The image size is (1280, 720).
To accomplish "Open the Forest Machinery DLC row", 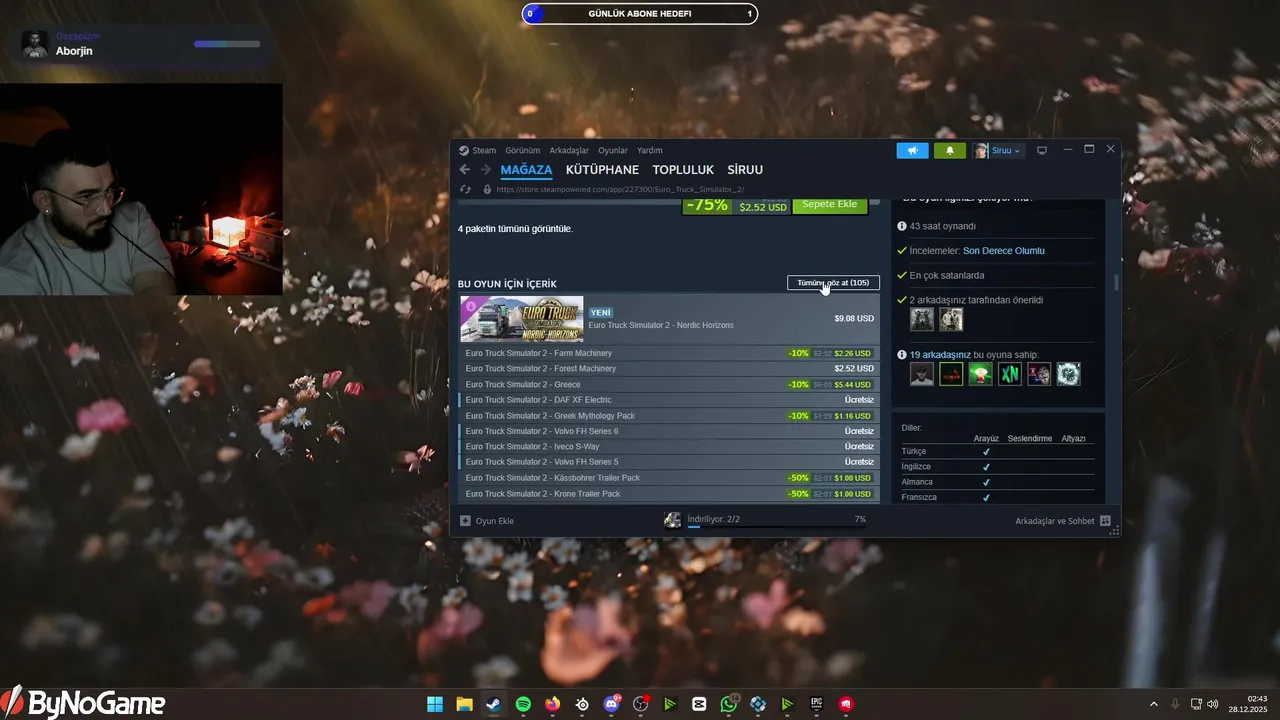I will pos(669,369).
